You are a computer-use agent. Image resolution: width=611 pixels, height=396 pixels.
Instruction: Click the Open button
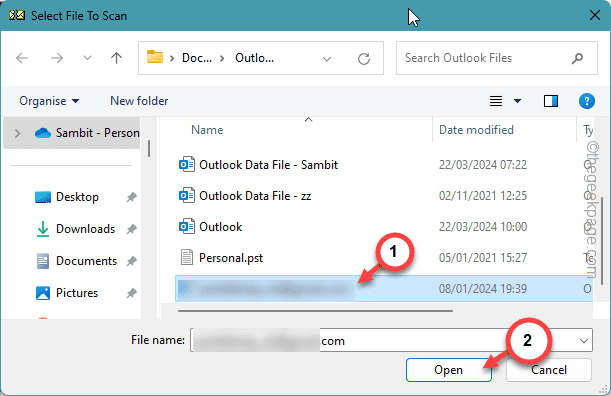tap(449, 370)
